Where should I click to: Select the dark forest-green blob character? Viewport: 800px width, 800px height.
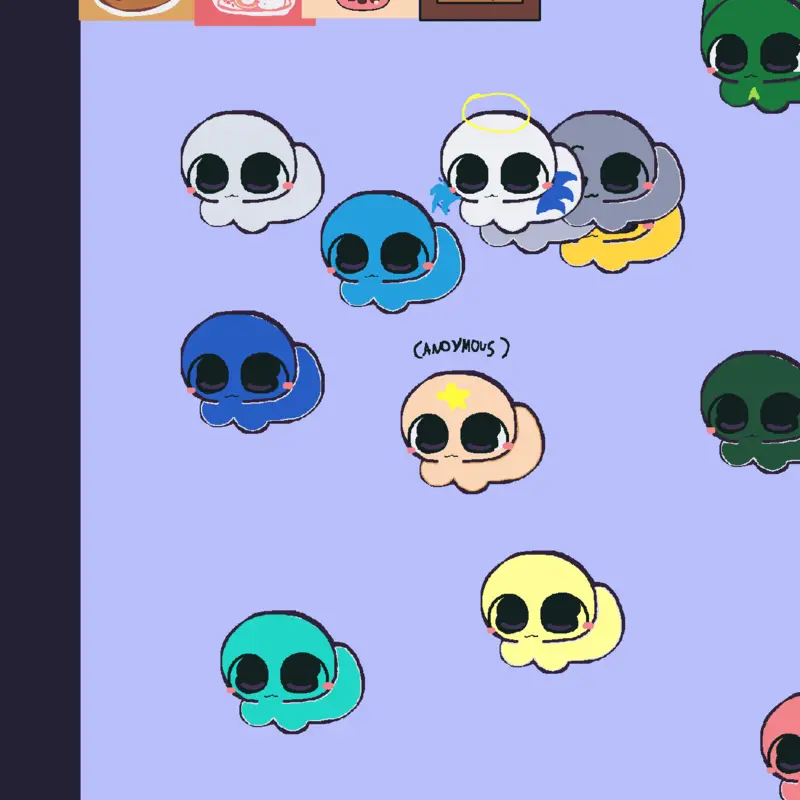coord(751,412)
